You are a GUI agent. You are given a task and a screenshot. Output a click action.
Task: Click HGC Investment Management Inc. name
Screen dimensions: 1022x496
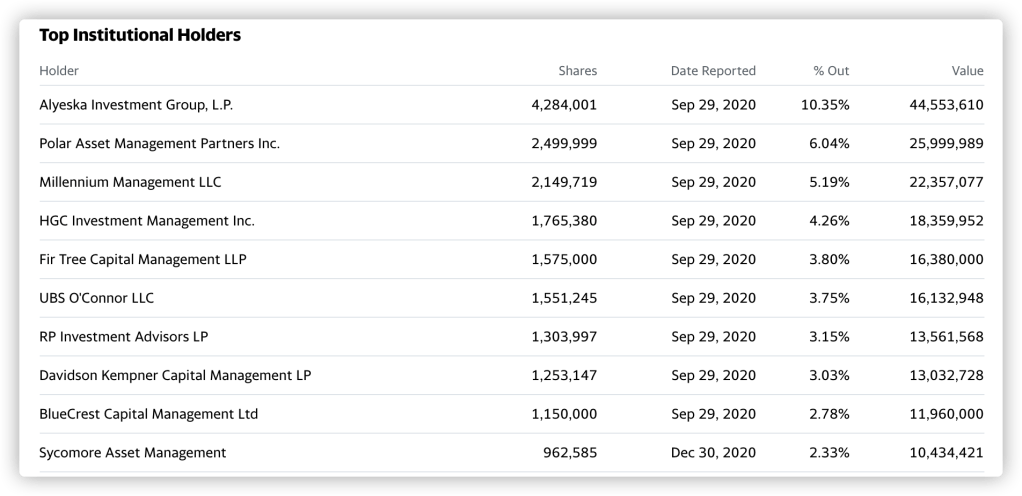coord(147,221)
